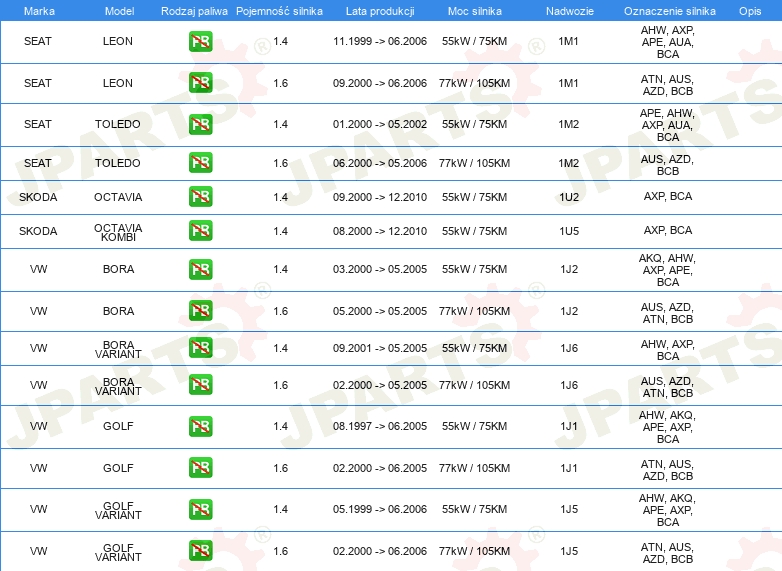Select the date range 02.2000 -> 06.2006
This screenshot has height=571, width=782.
tap(380, 551)
